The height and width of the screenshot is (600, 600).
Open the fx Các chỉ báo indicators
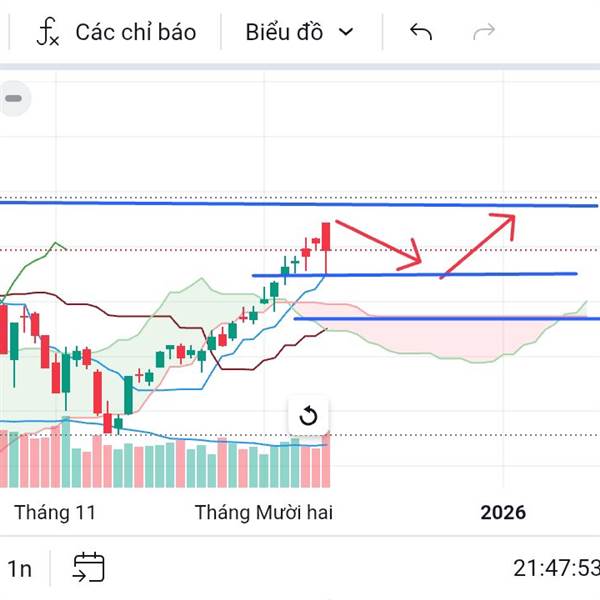(x=115, y=32)
